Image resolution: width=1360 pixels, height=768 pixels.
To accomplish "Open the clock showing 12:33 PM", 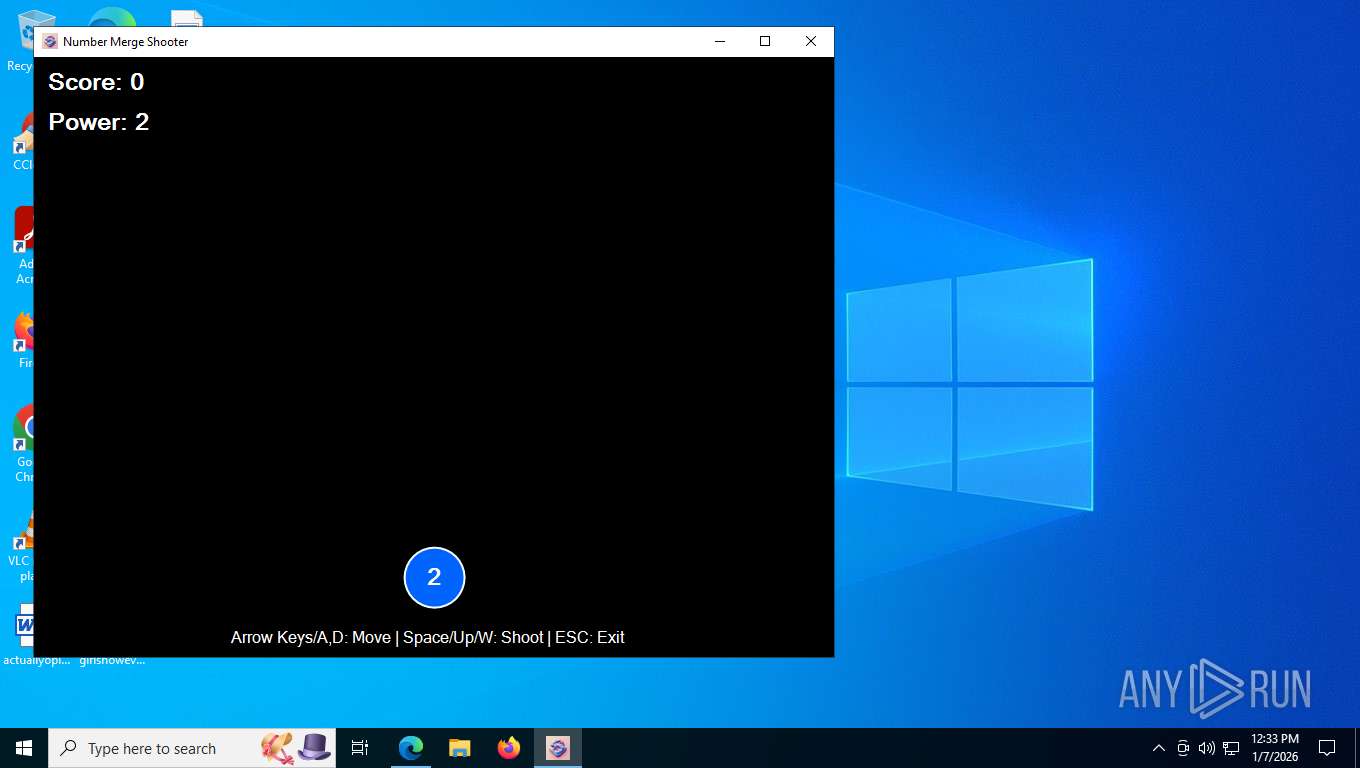I will (1274, 748).
